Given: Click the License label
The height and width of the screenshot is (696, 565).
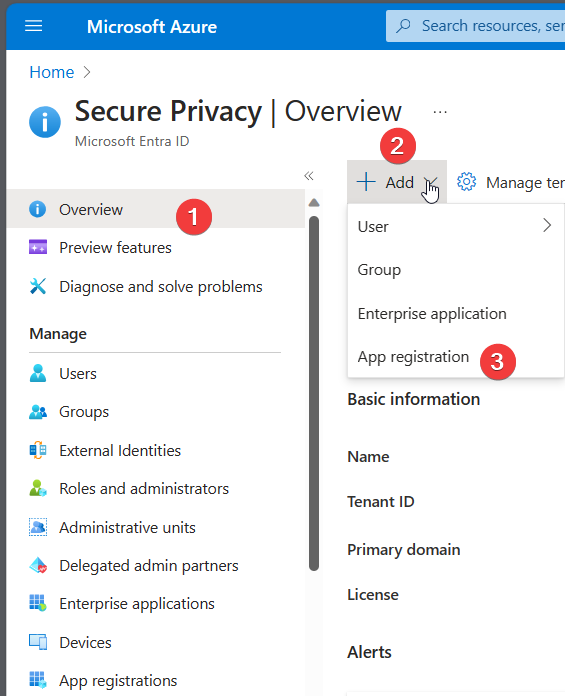Looking at the screenshot, I should click(x=373, y=594).
